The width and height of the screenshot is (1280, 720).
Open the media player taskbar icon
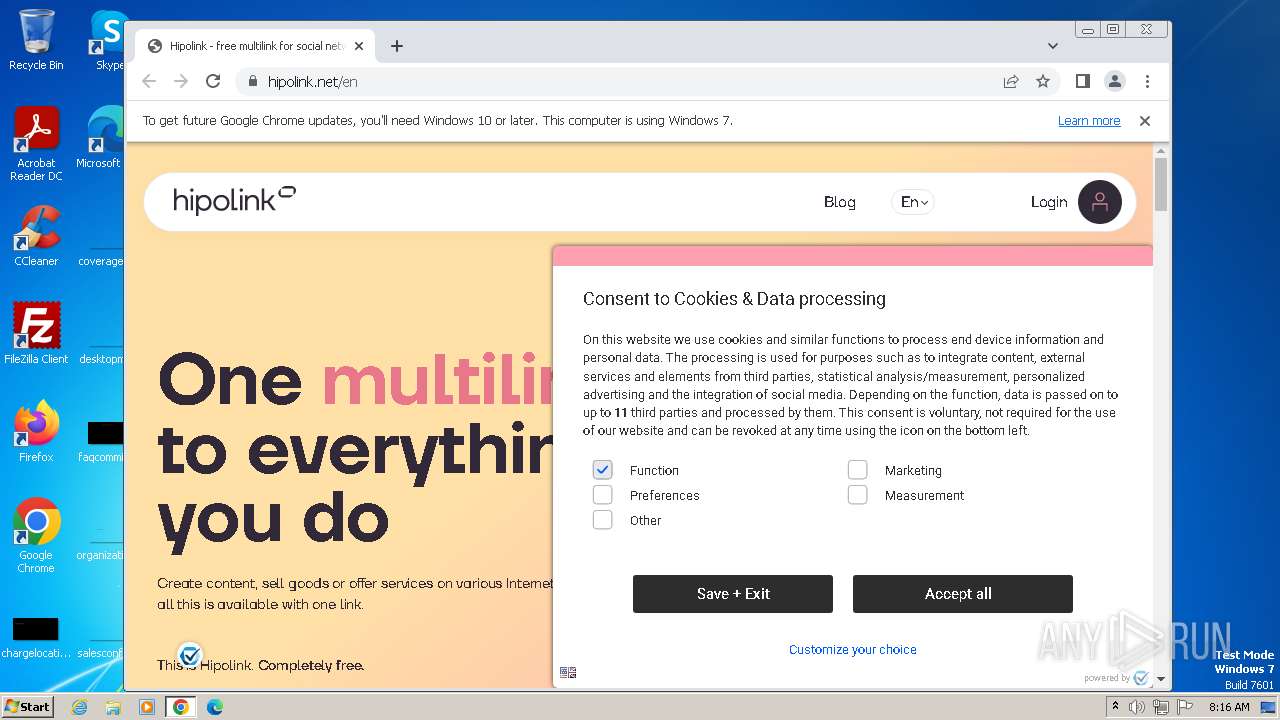point(147,707)
